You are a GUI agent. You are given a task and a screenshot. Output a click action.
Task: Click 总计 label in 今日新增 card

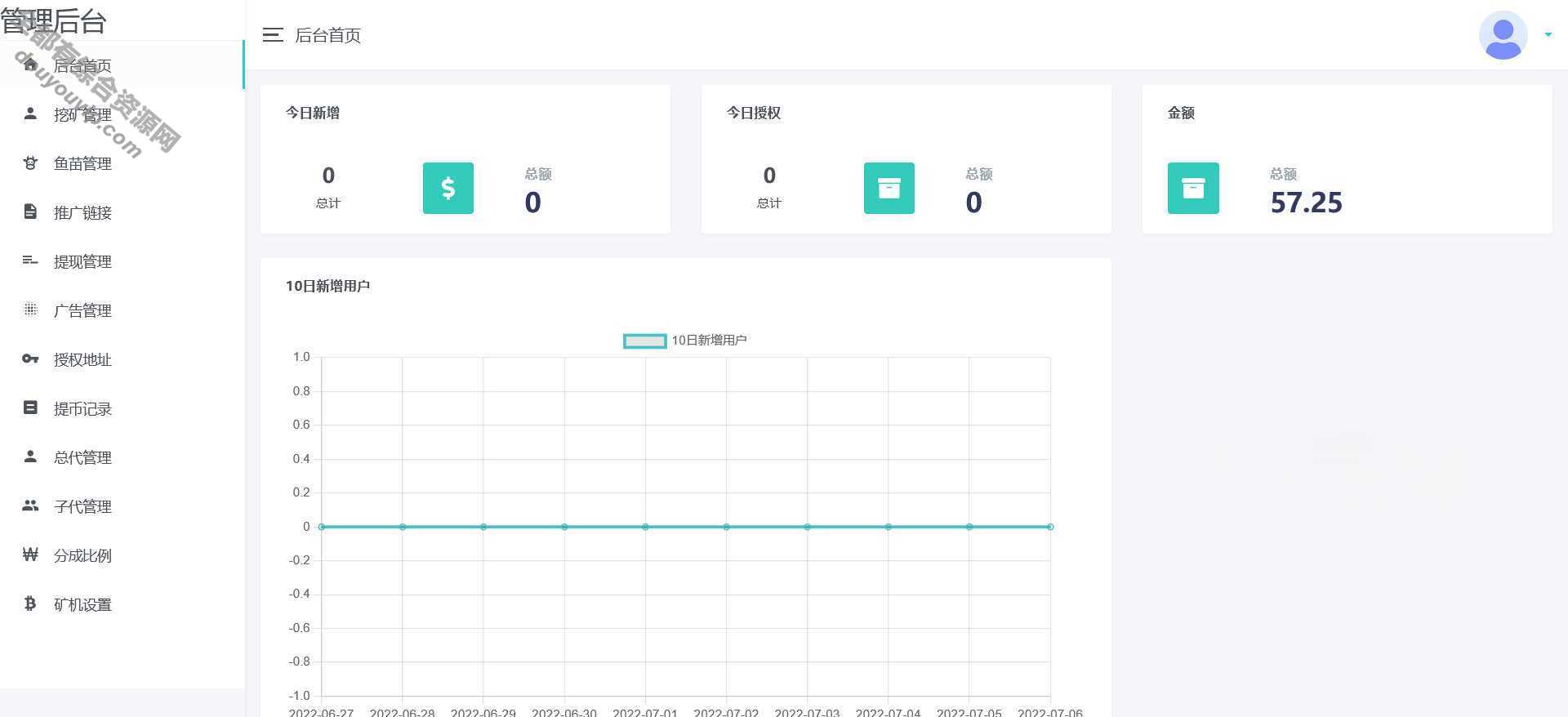[x=328, y=203]
